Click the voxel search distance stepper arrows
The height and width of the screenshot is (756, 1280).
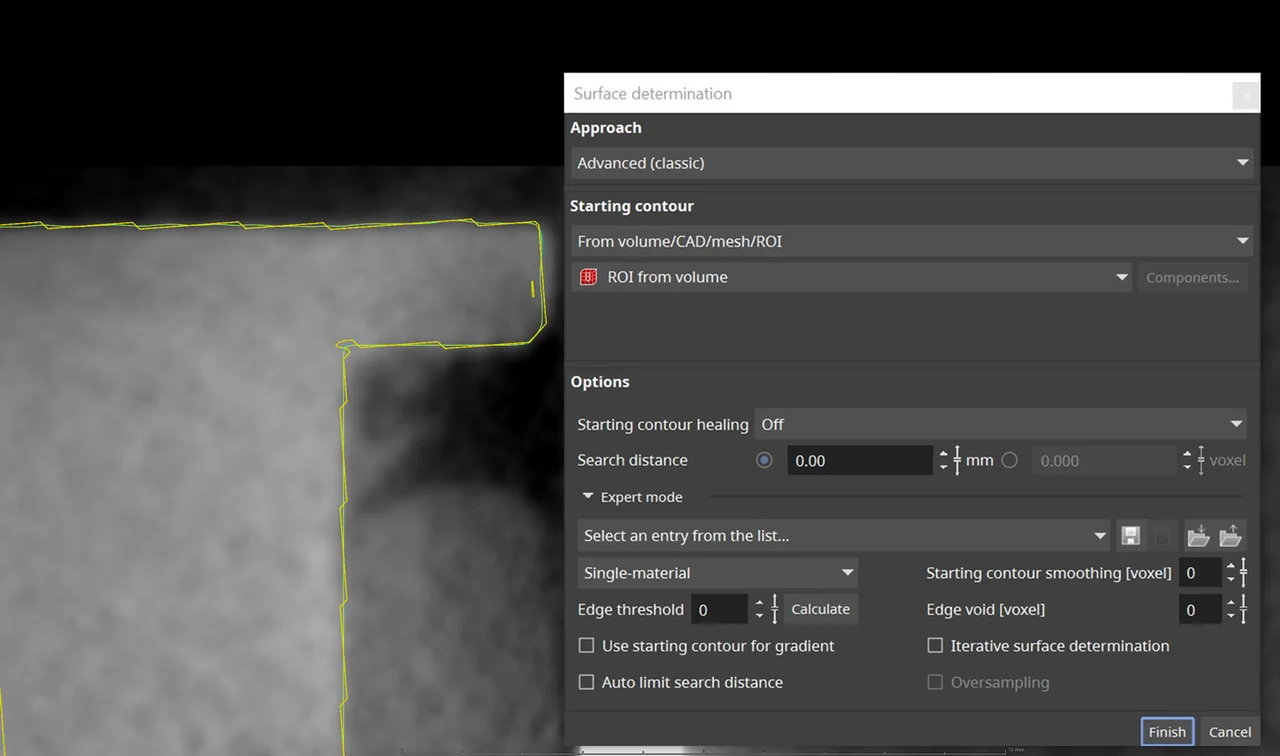pos(1187,460)
